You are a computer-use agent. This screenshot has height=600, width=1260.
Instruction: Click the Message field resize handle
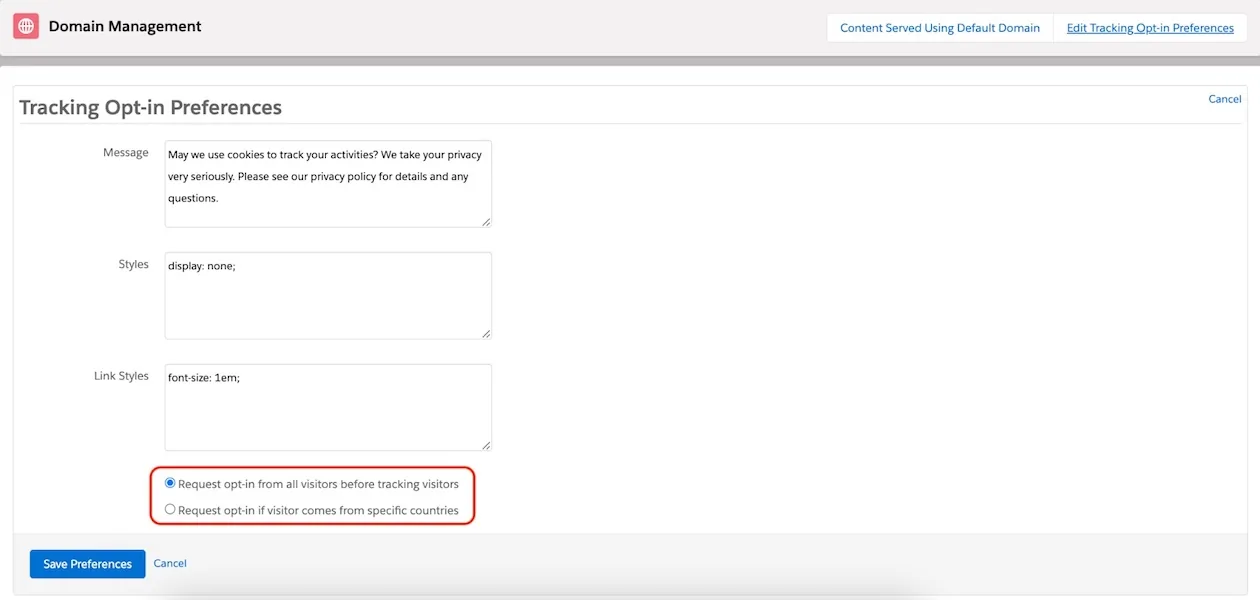pos(486,222)
